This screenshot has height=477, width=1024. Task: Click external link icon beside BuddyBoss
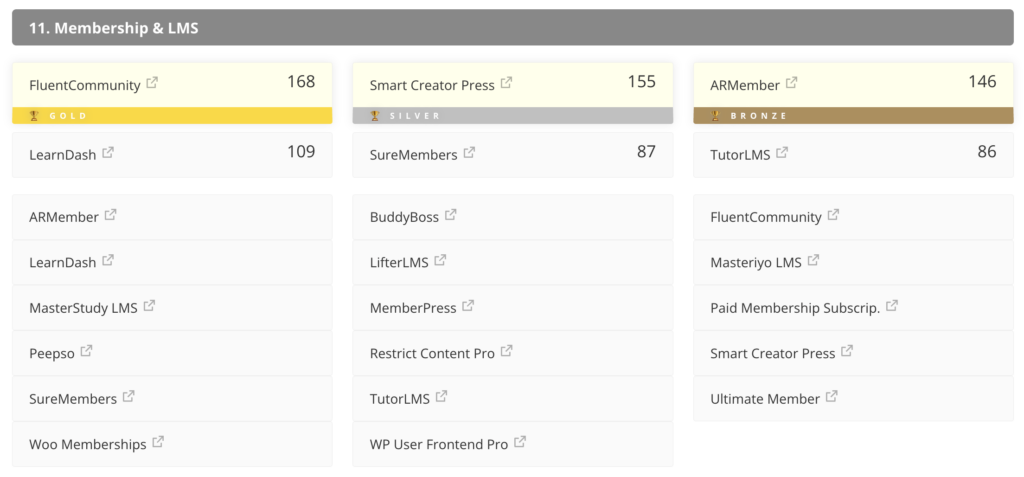point(451,215)
